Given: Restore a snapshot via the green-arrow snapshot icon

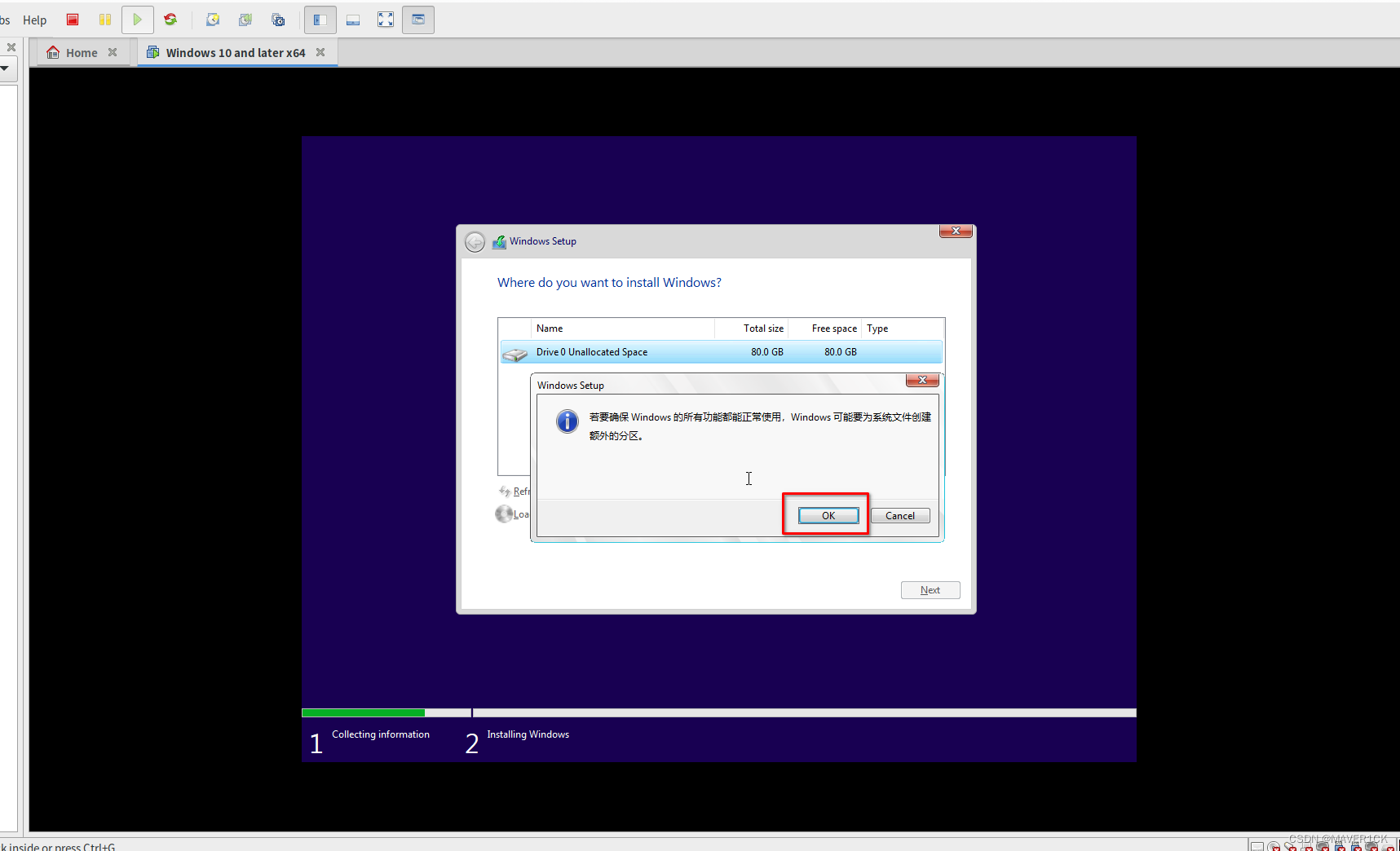Looking at the screenshot, I should click(245, 20).
